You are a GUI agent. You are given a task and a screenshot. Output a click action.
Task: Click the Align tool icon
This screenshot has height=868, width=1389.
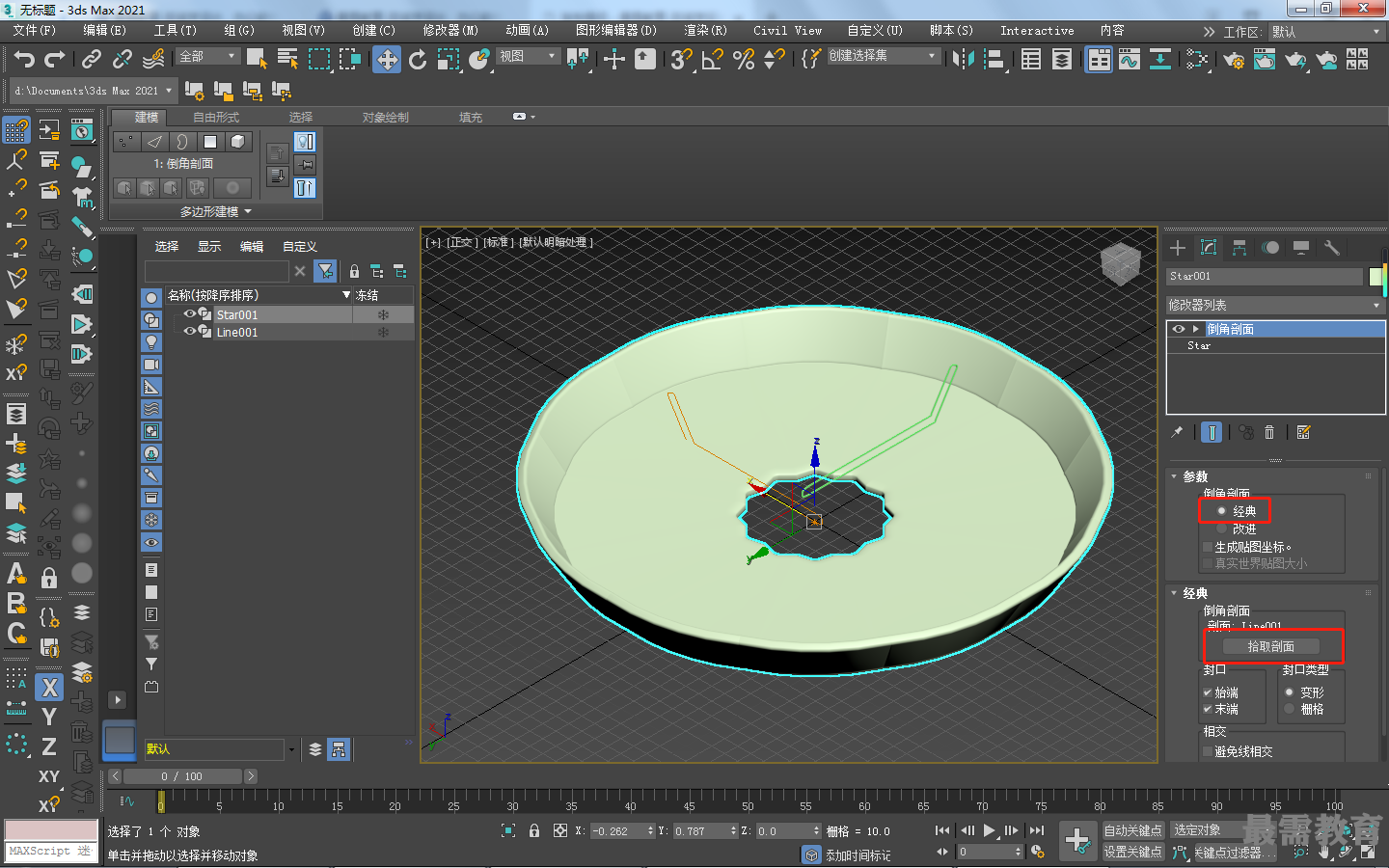[x=994, y=60]
